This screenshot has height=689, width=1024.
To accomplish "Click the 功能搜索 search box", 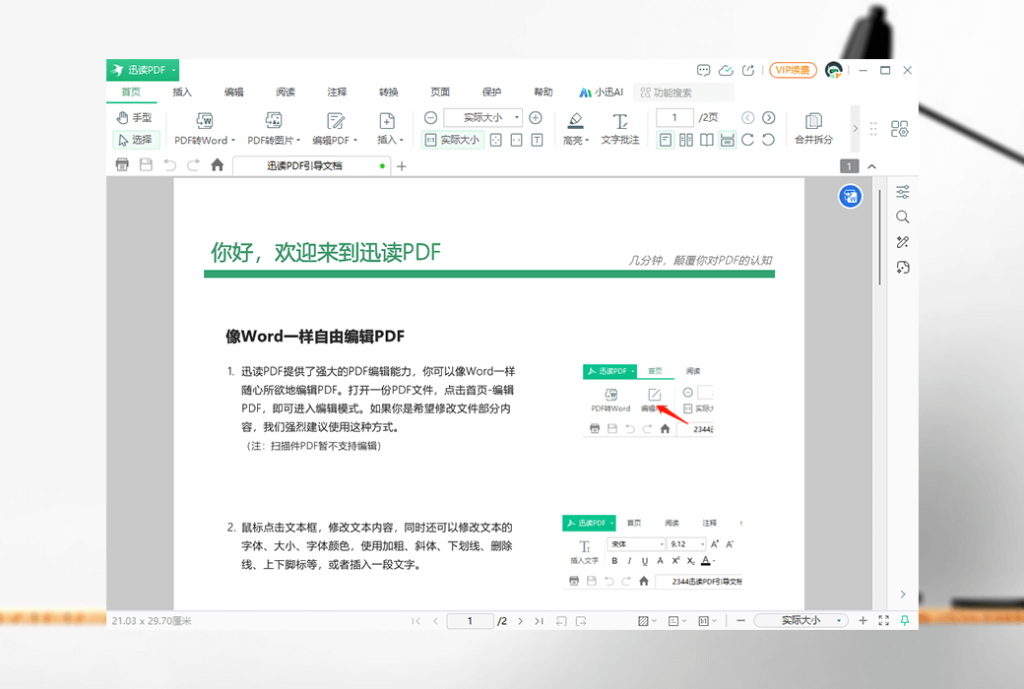I will [x=684, y=93].
